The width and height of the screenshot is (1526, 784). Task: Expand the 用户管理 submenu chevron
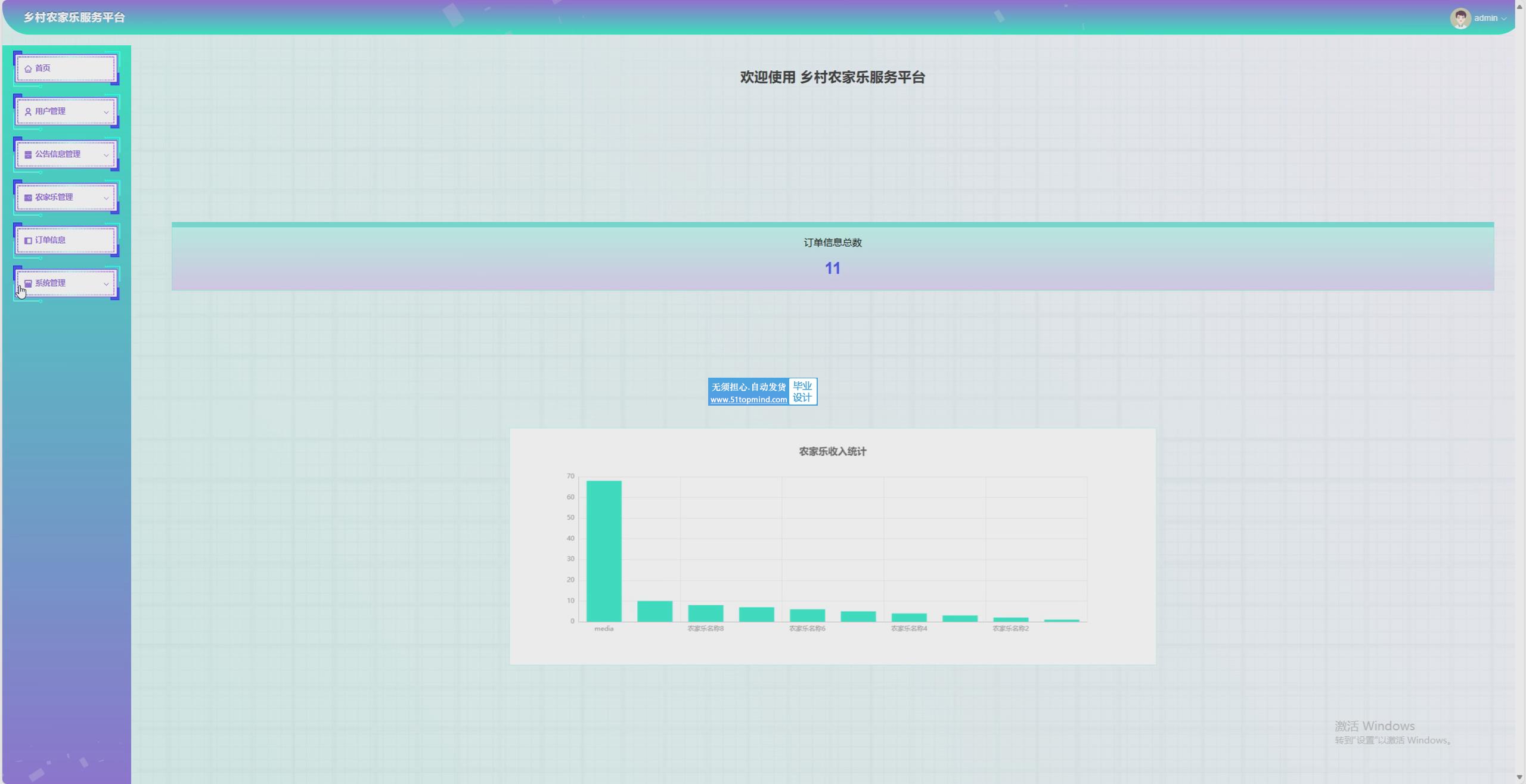point(106,112)
